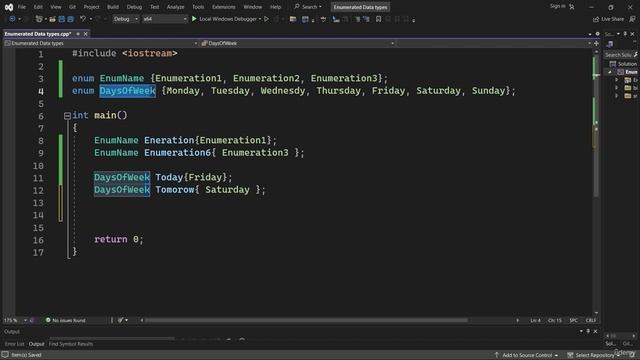Click the Solution Explorer switch views icon
The height and width of the screenshot is (360, 640).
(610, 44)
